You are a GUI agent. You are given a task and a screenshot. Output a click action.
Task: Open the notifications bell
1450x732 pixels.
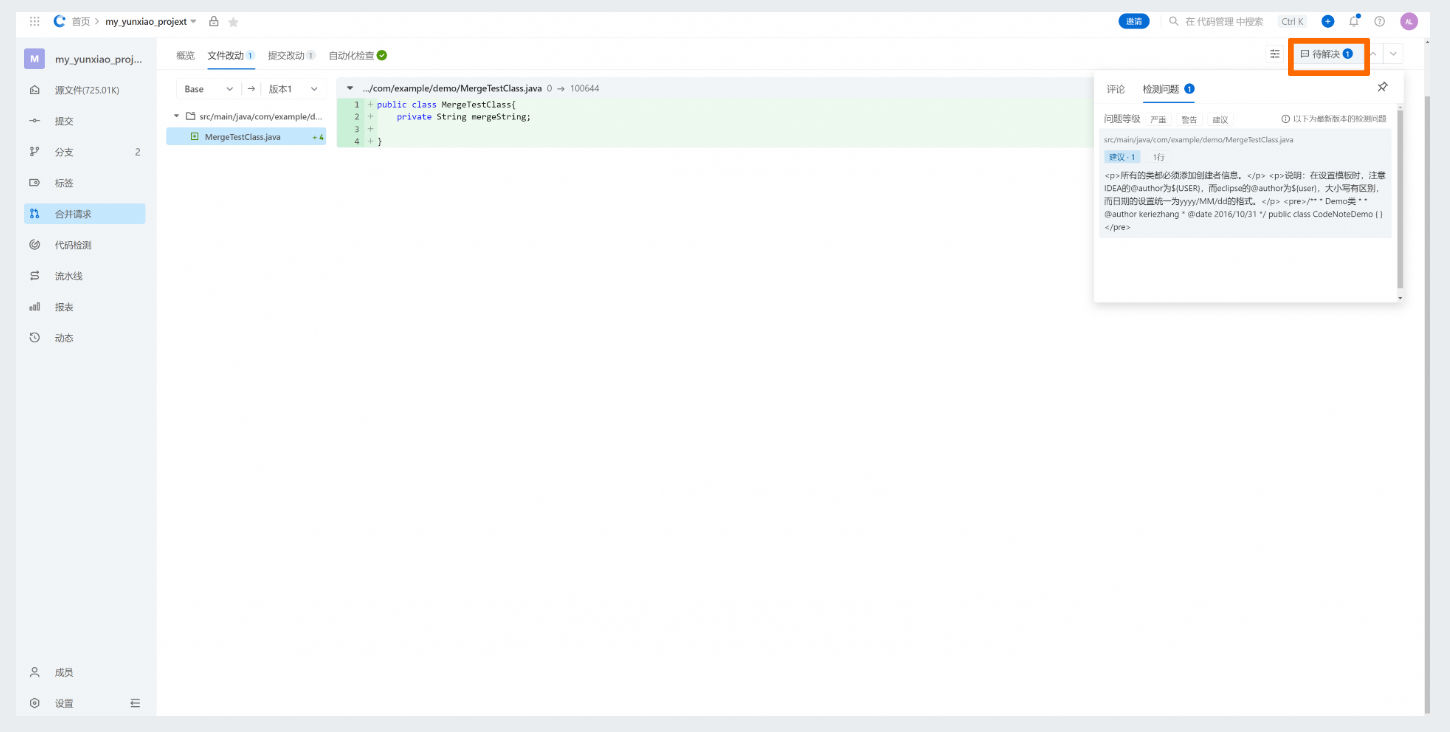pos(1354,21)
